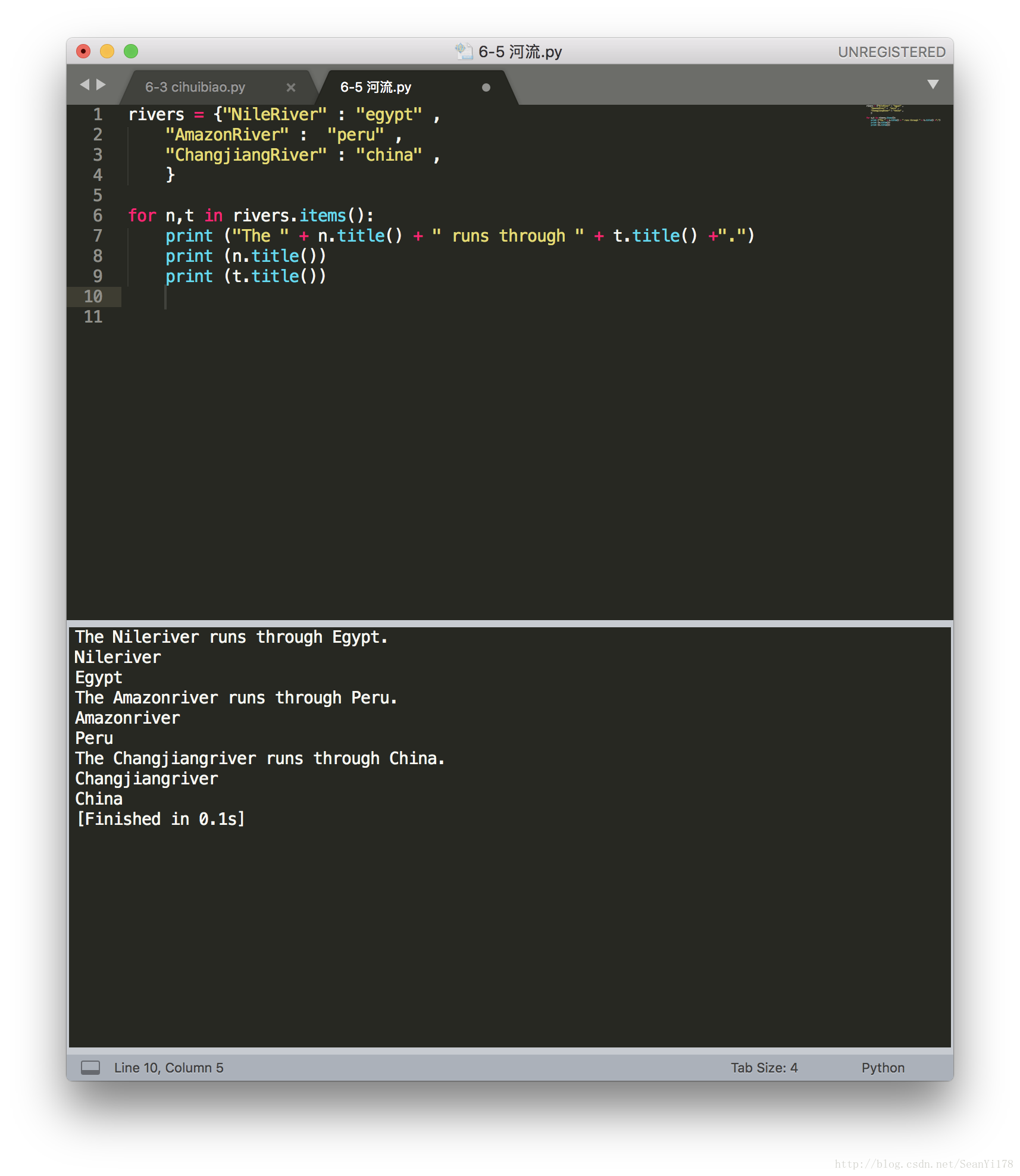This screenshot has height=1176, width=1020.
Task: Click the 6-5 河流.py window title
Action: pos(520,52)
